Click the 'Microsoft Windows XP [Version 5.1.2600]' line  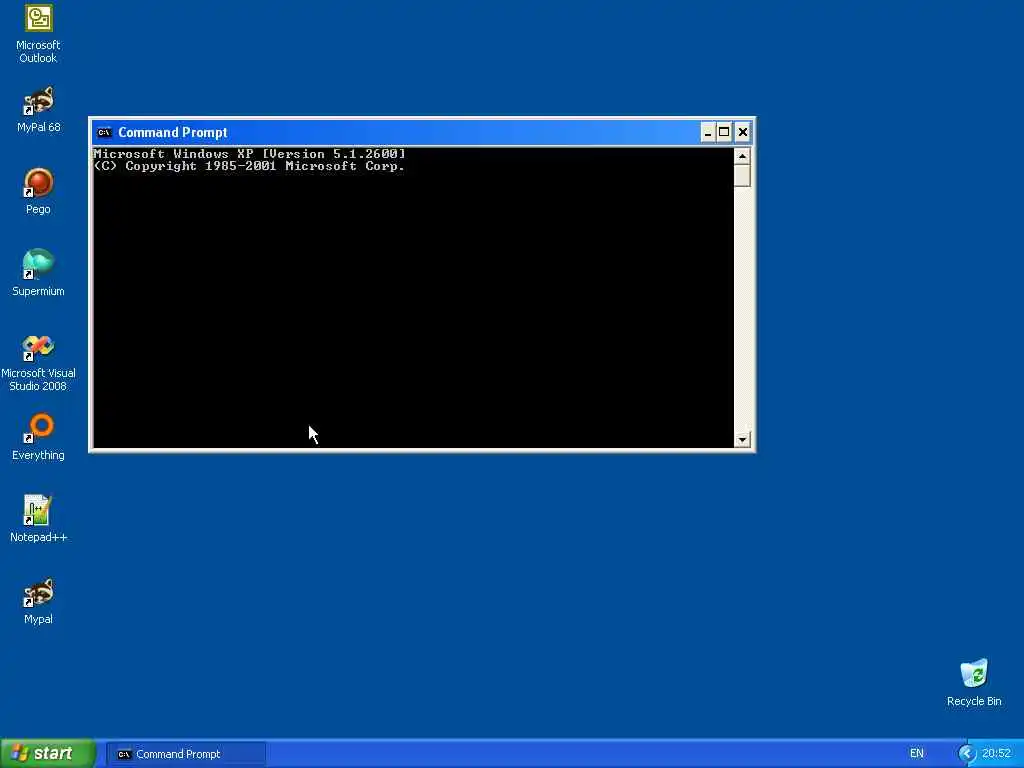249,154
